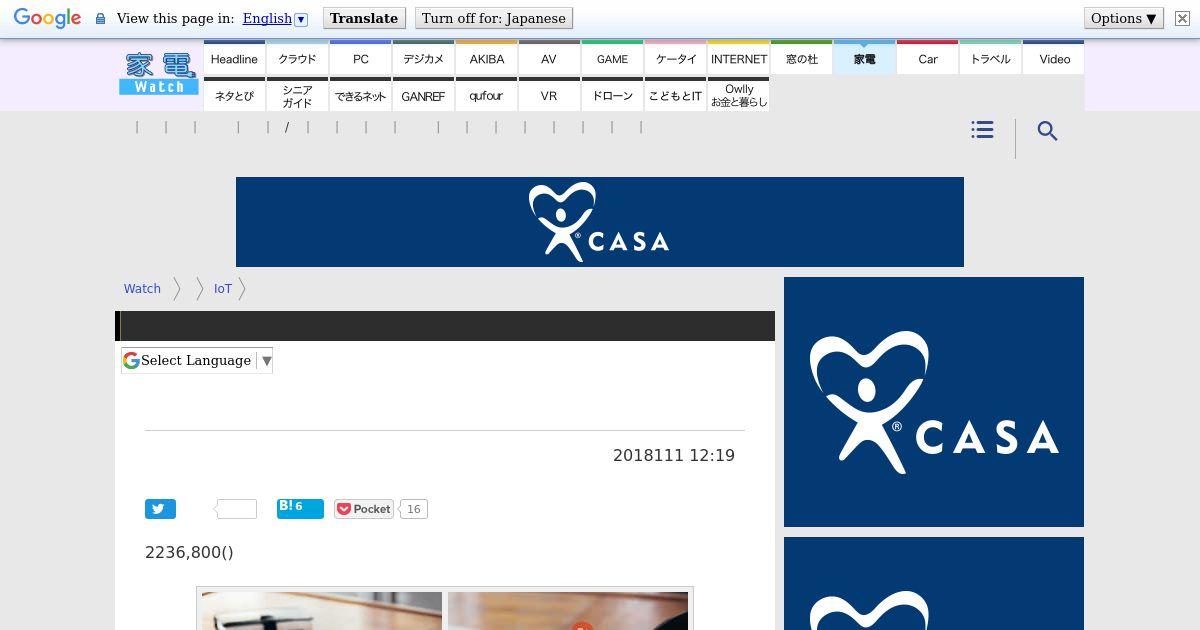1200x630 pixels.
Task: Open the Options dropdown in translate bar
Action: [1124, 18]
